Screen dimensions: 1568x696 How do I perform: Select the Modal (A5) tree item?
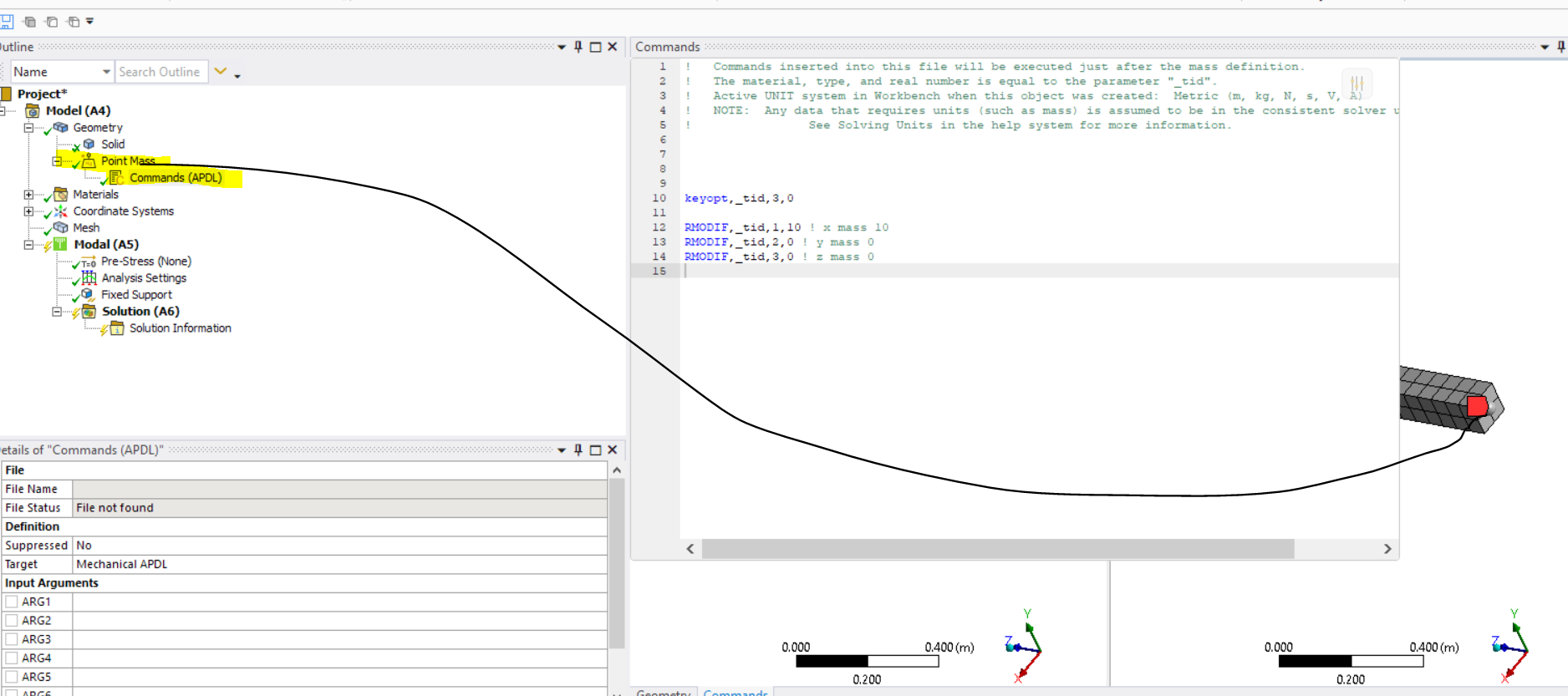[106, 245]
